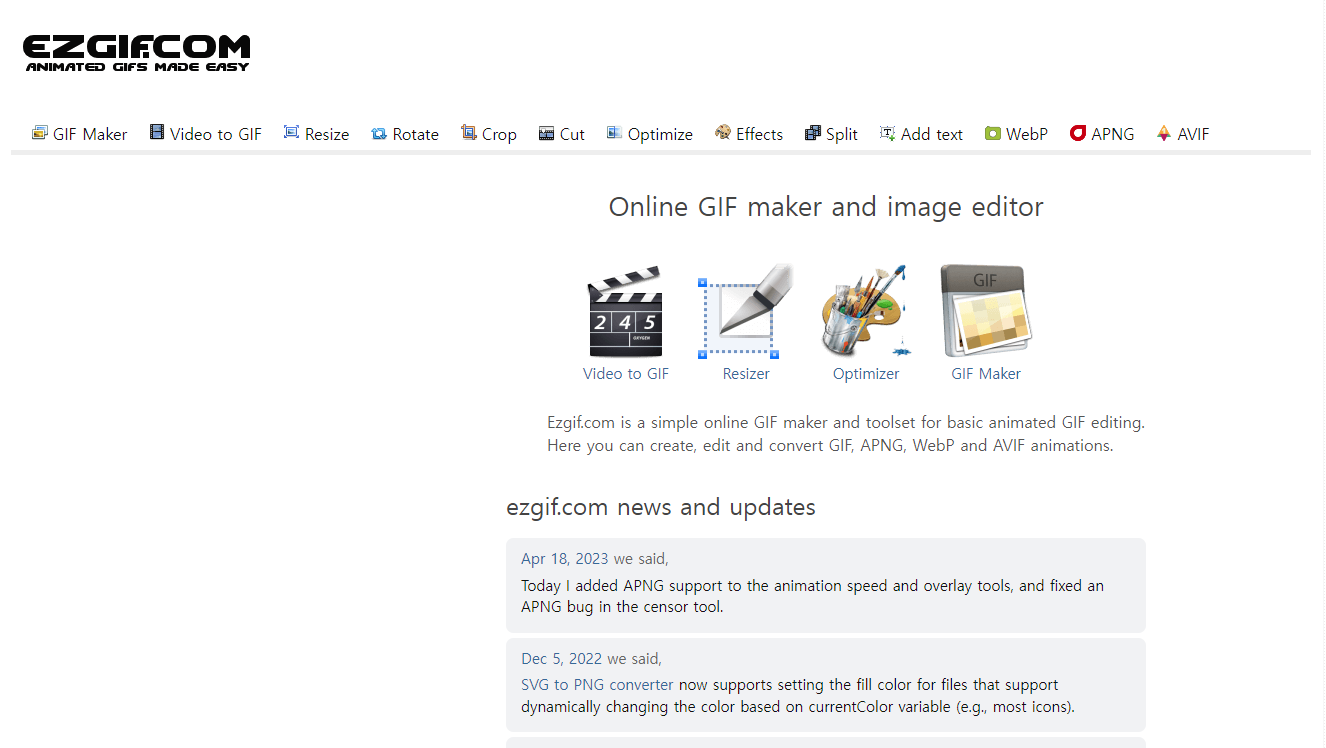Screen dimensions: 1326x748
Task: Open the Split menu text
Action: click(x=842, y=134)
